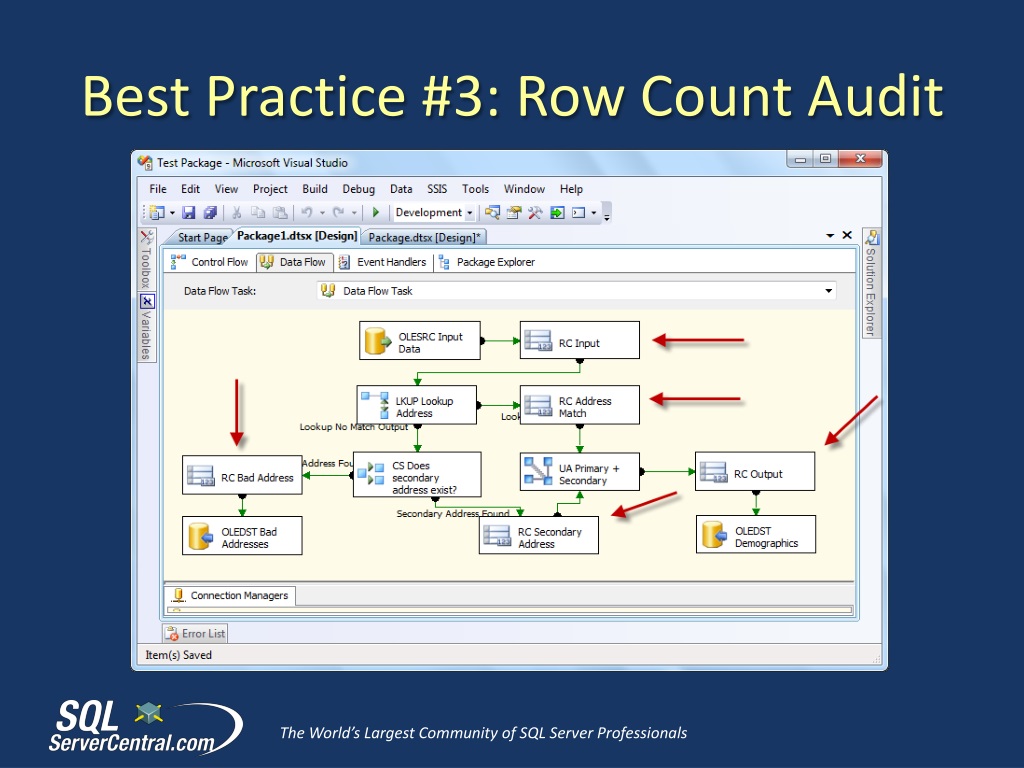Open the View menu

pos(226,189)
